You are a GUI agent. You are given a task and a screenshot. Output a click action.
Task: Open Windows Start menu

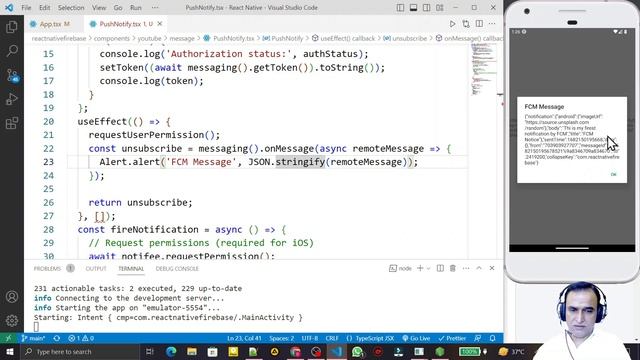(9, 352)
